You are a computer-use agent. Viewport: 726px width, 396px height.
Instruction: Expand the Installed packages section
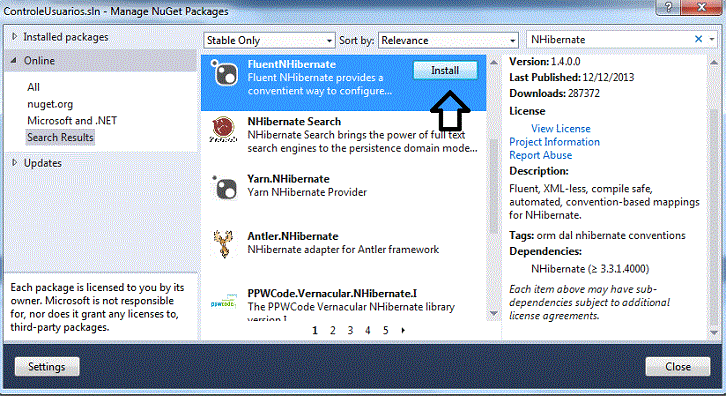[x=14, y=37]
